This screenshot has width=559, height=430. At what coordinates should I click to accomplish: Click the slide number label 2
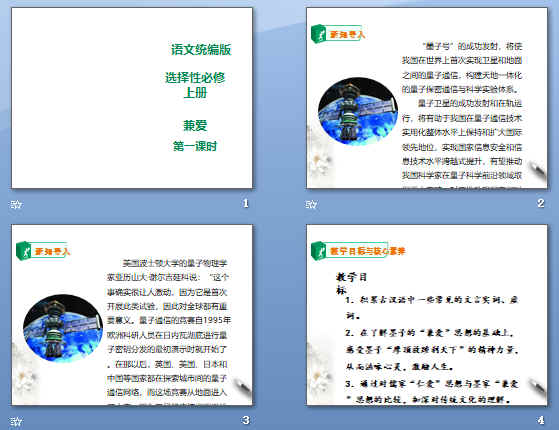click(x=541, y=203)
